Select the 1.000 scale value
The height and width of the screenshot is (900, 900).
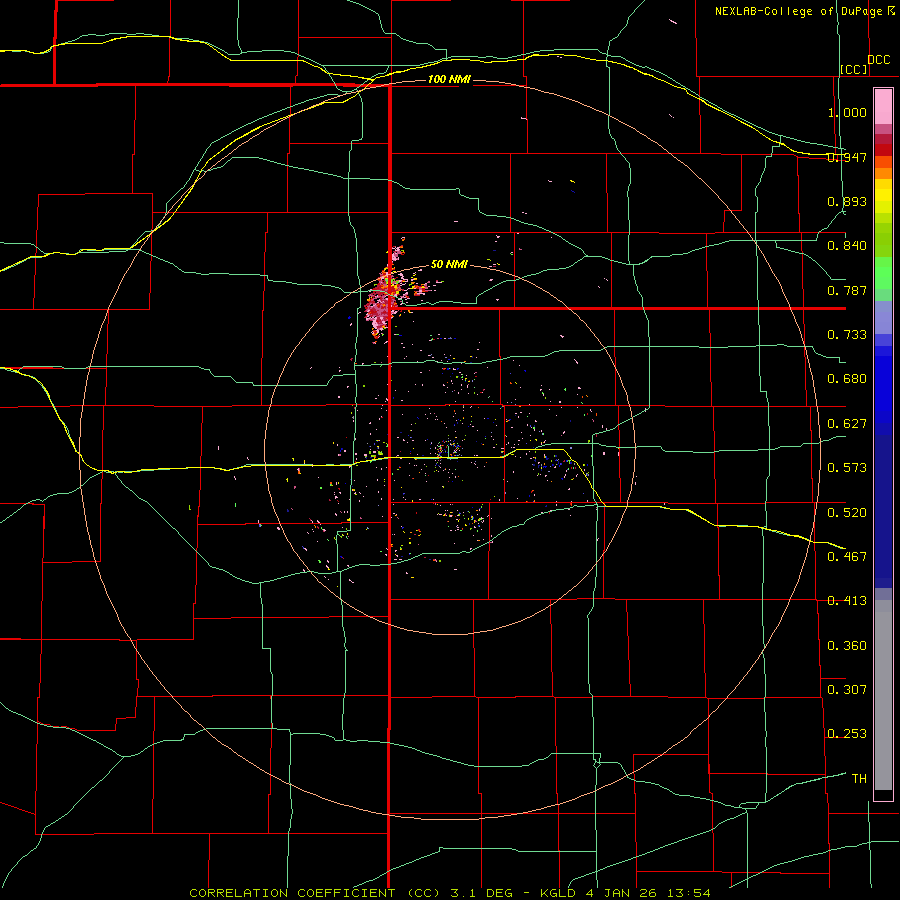[847, 112]
